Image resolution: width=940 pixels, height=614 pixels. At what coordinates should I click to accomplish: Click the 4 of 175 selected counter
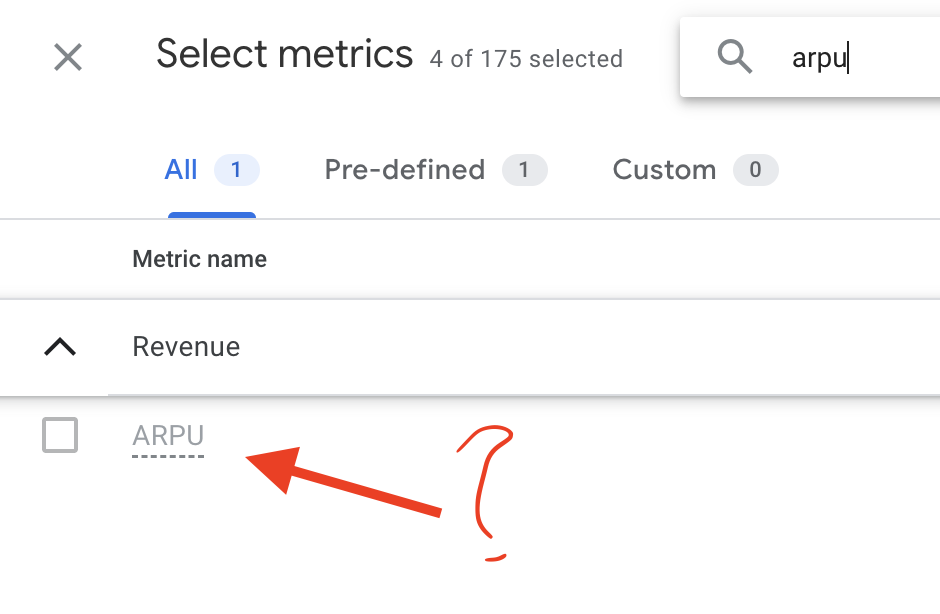(526, 59)
